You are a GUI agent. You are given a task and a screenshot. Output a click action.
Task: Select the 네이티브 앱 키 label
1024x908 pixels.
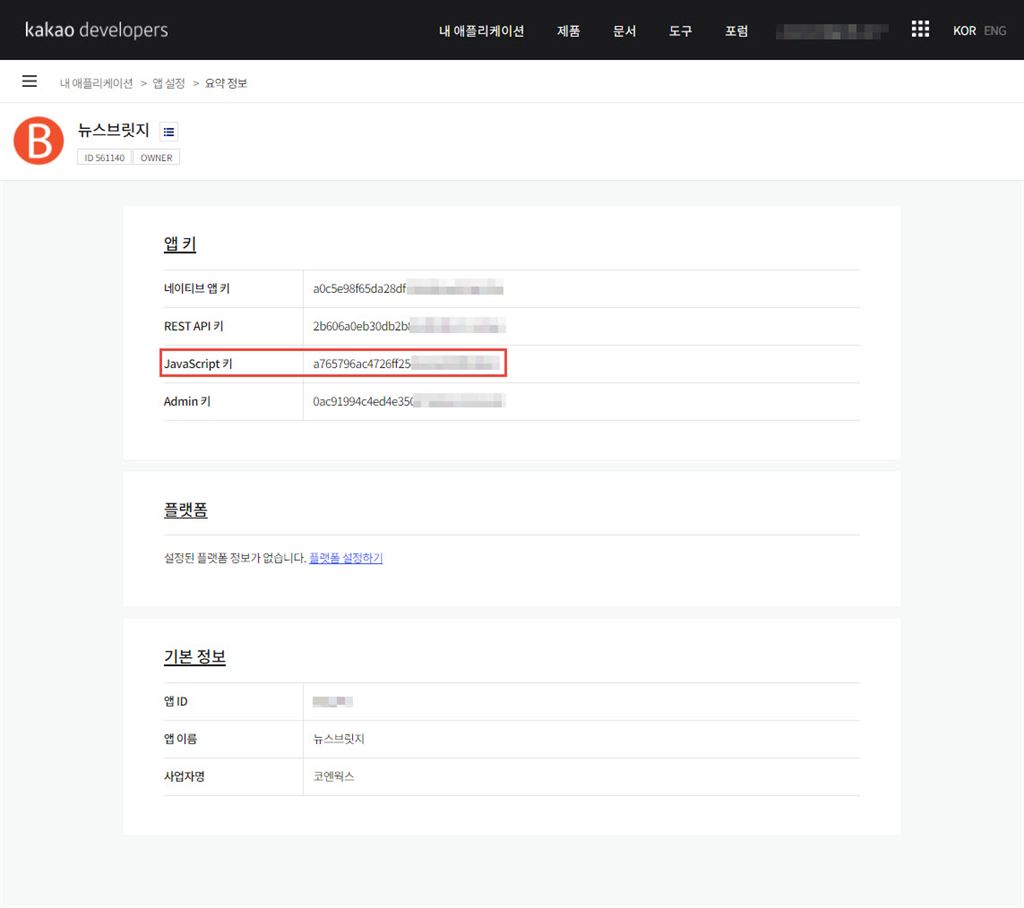click(197, 288)
